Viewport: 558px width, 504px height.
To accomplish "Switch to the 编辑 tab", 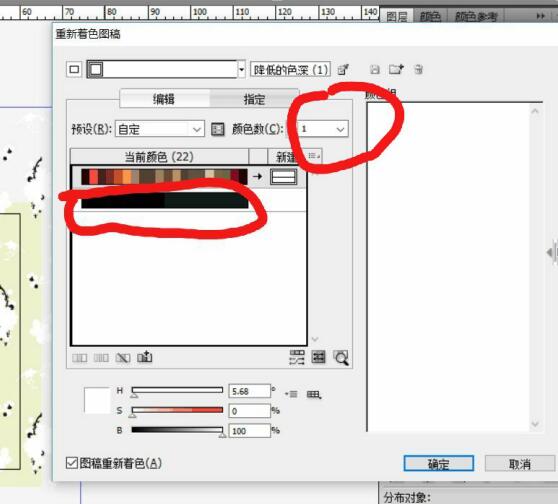I will (x=164, y=99).
